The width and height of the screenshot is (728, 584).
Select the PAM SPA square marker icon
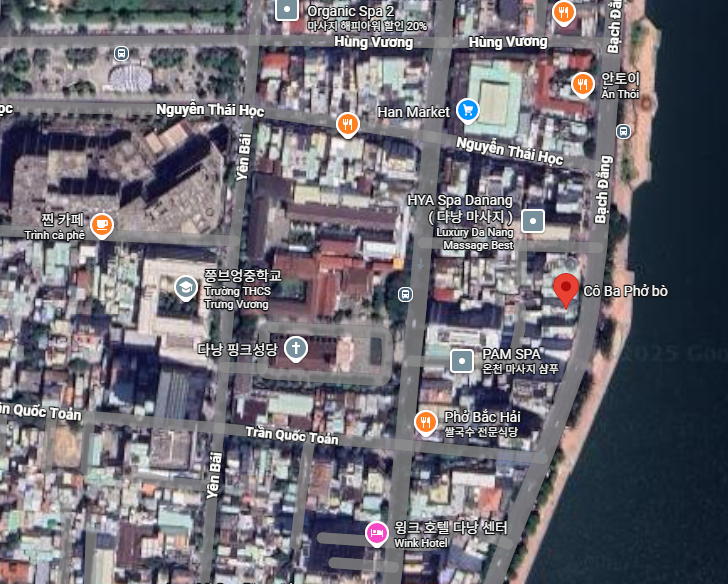(x=461, y=360)
